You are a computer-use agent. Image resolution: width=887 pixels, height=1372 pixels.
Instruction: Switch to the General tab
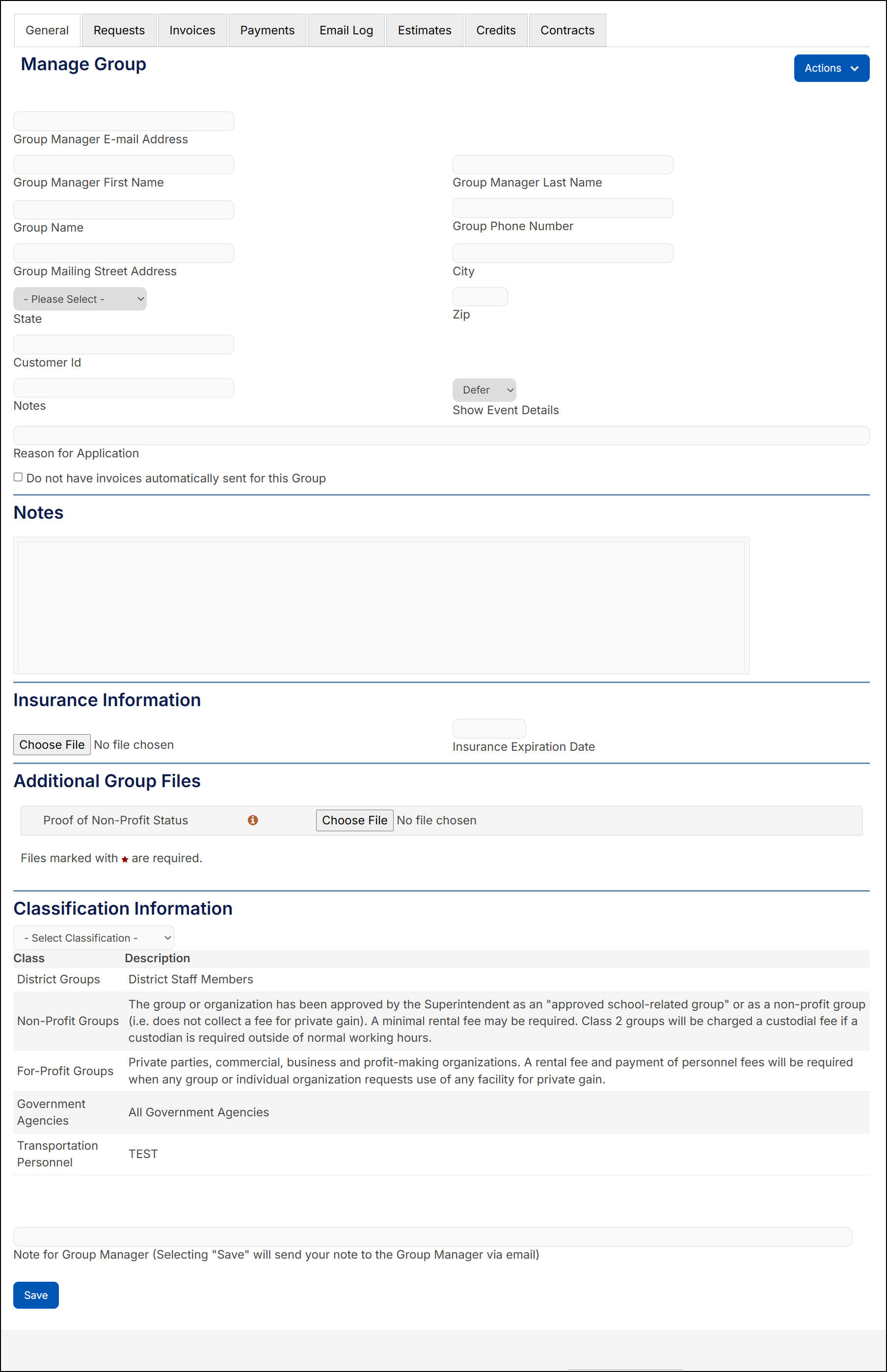(x=47, y=30)
